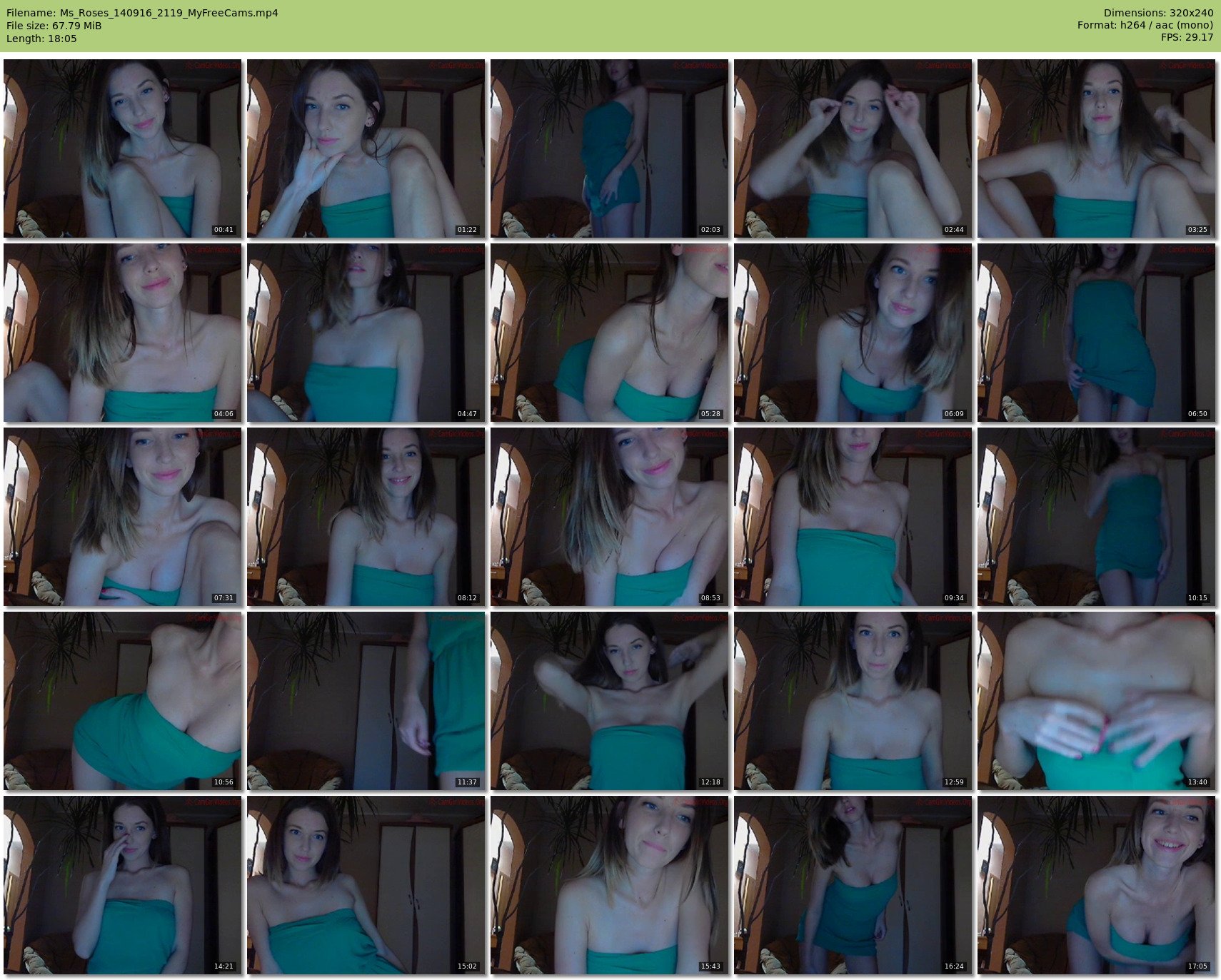Click the Dimensions 320x240 label
Image resolution: width=1221 pixels, height=980 pixels.
(1158, 13)
